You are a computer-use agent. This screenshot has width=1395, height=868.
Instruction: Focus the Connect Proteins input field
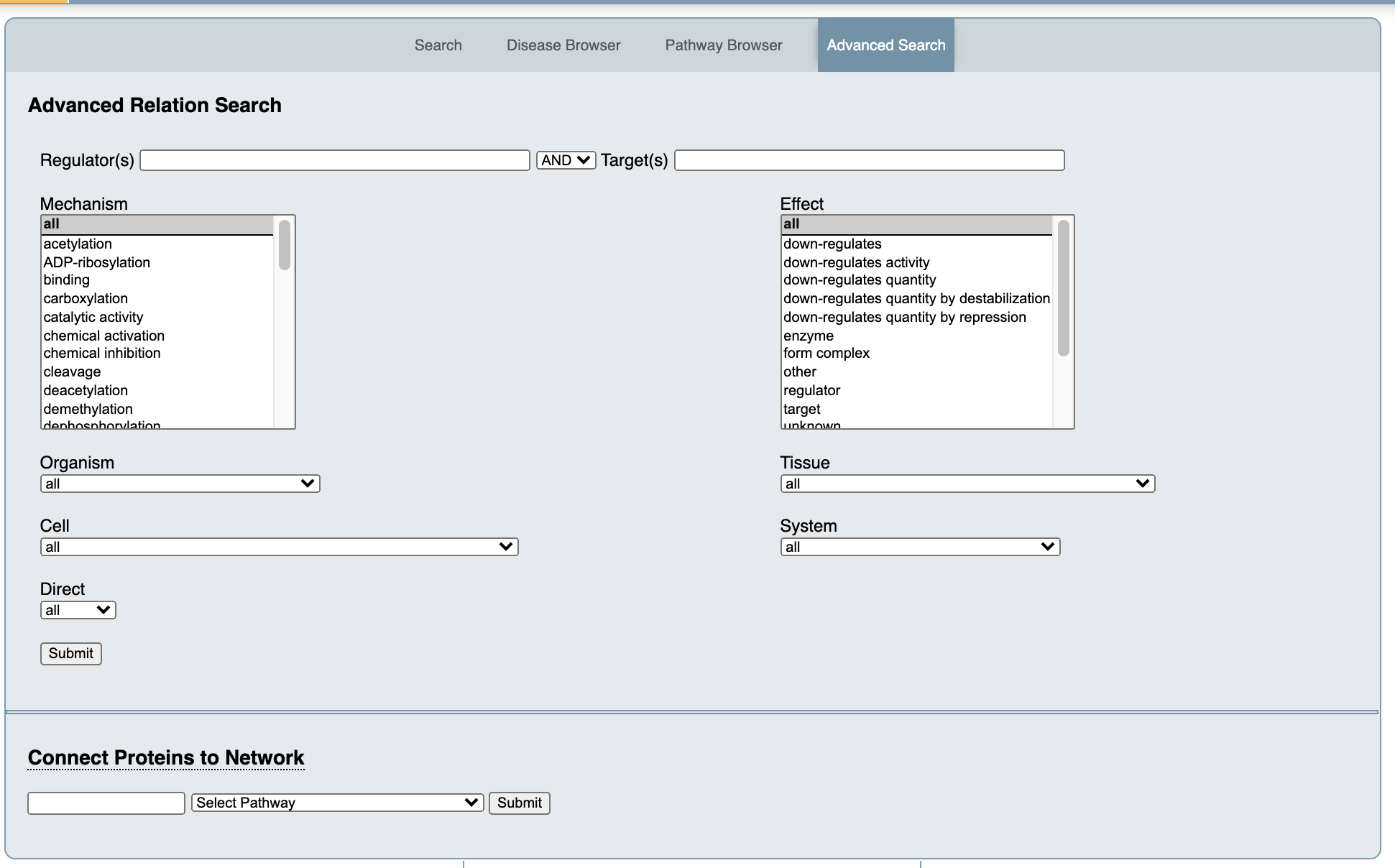coord(106,803)
